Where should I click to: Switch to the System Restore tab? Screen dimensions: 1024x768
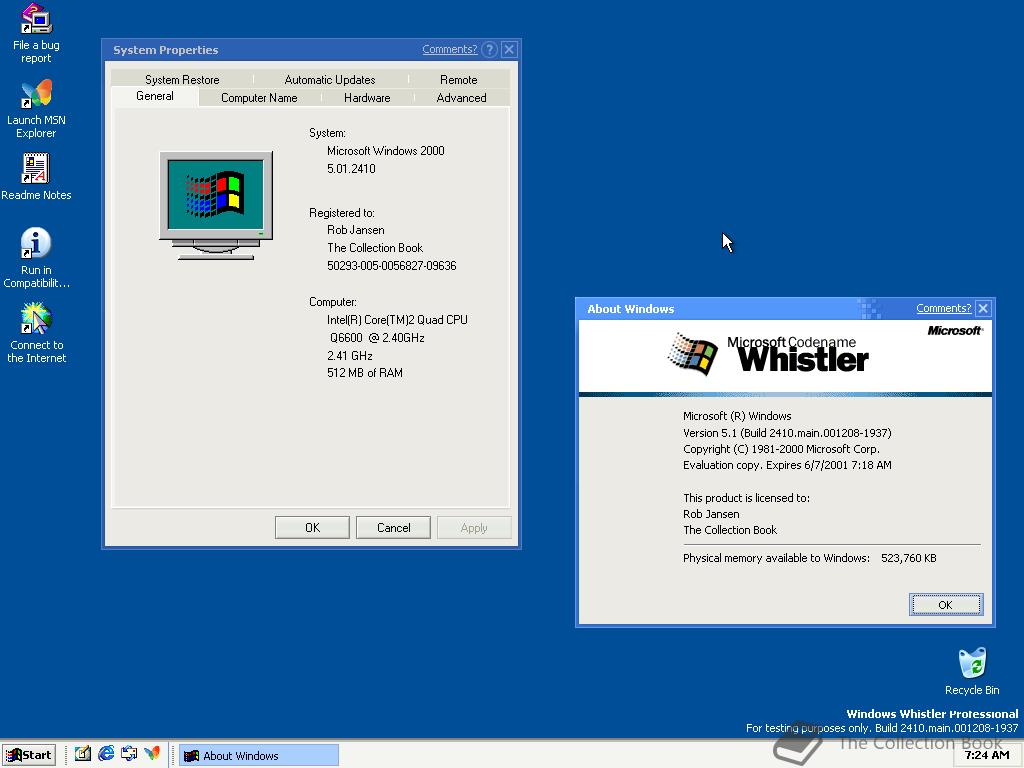point(182,80)
